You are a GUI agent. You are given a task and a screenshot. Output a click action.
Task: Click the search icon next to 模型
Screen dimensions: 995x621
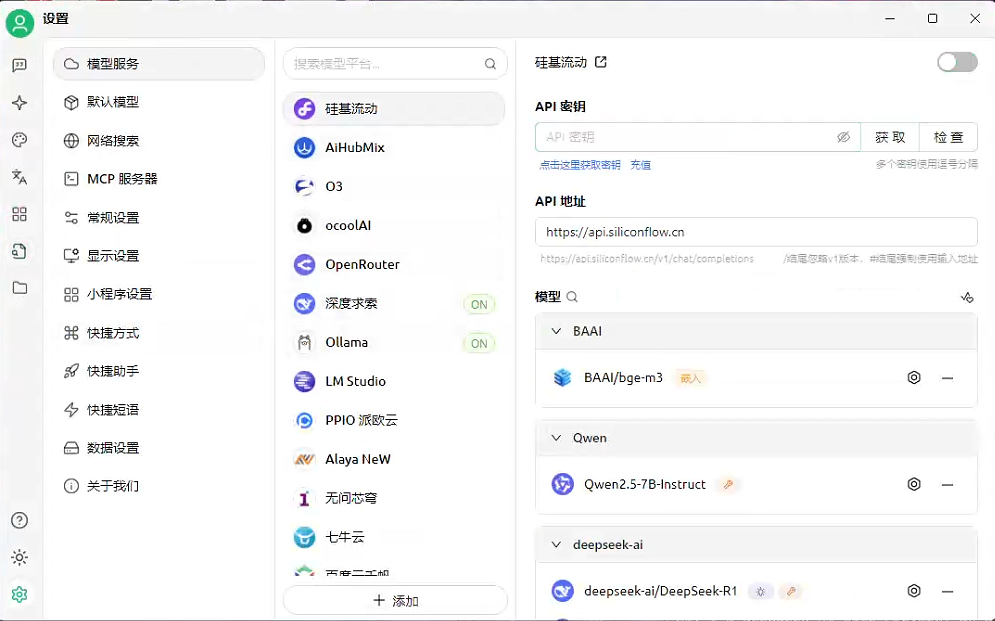pyautogui.click(x=572, y=297)
